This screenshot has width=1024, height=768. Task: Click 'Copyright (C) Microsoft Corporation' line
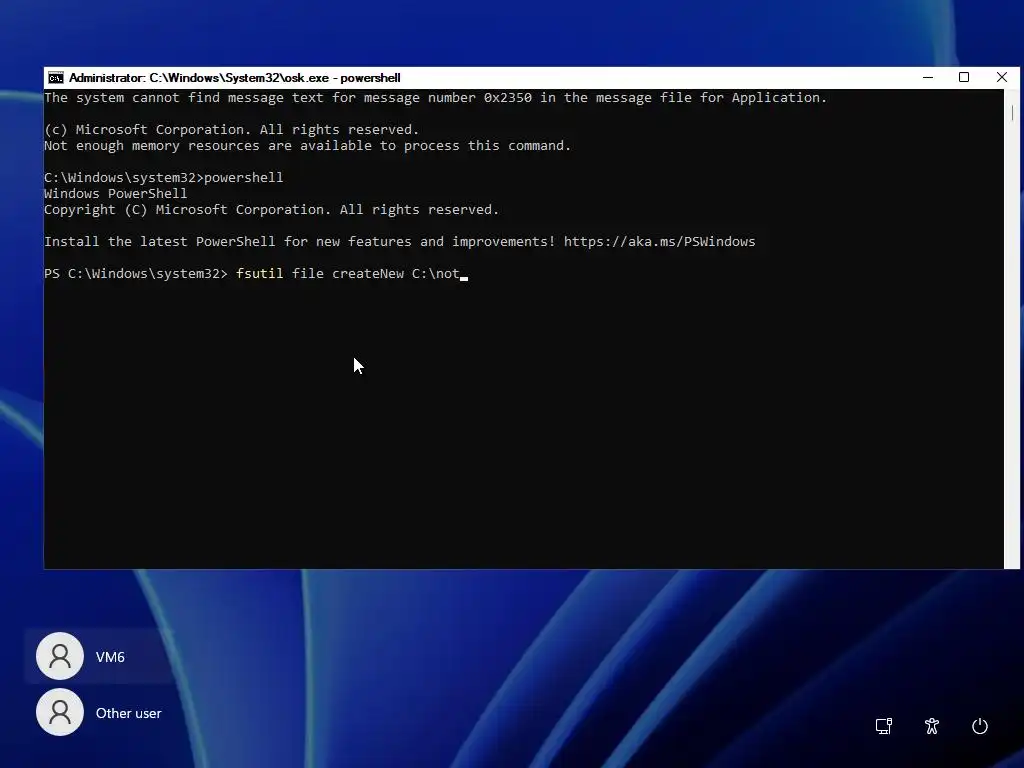pyautogui.click(x=272, y=210)
